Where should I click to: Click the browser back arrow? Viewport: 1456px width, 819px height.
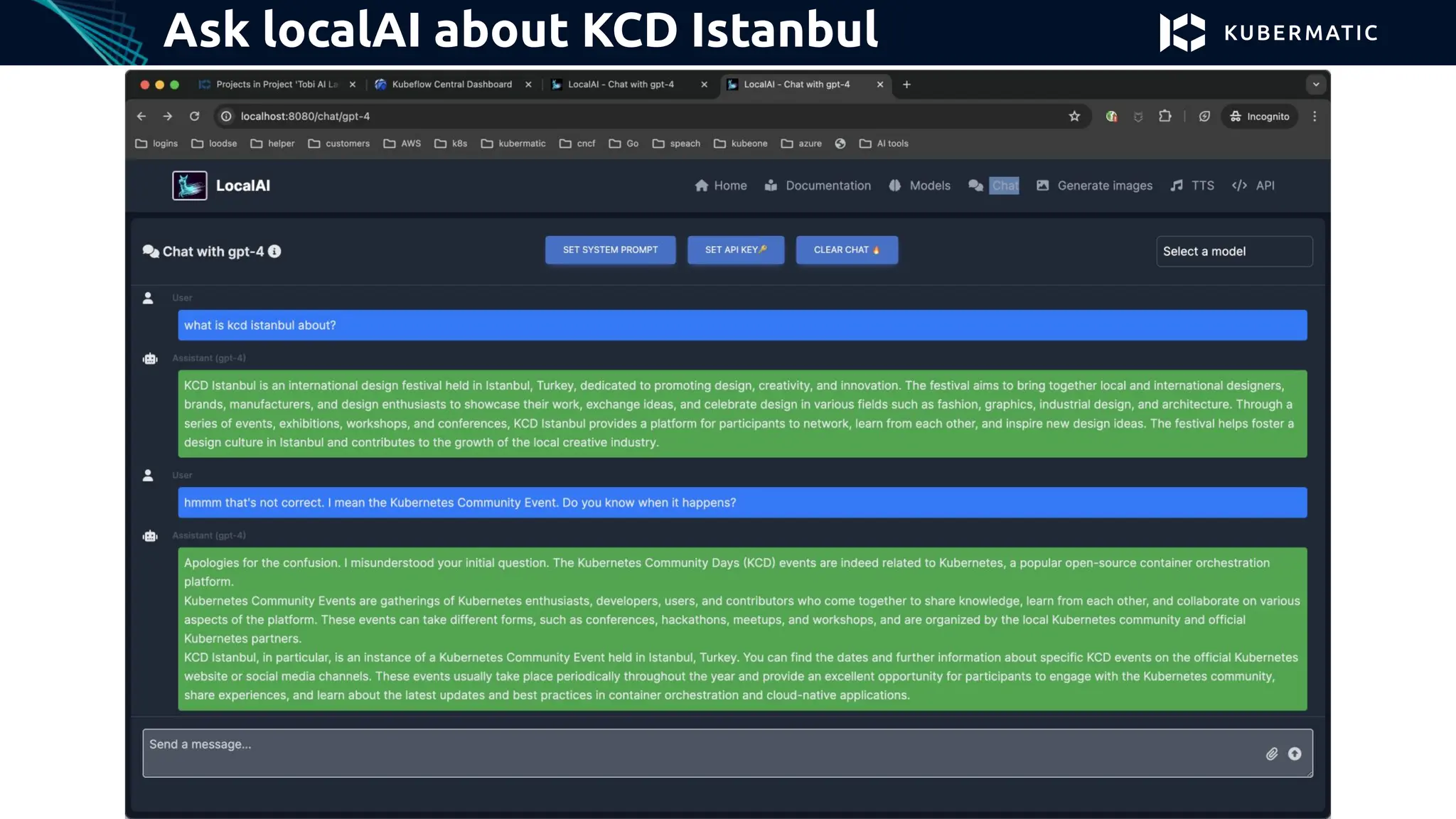(x=141, y=116)
